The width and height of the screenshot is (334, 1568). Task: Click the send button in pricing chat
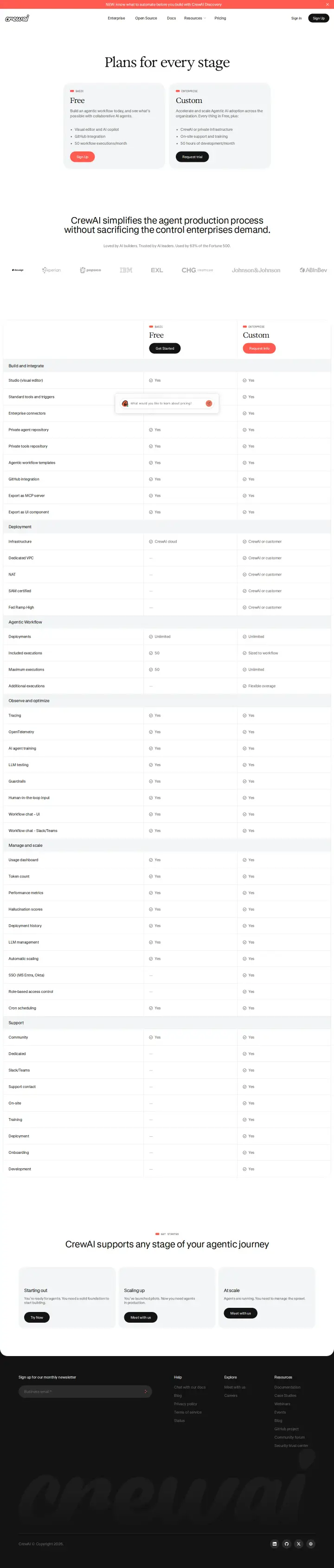(x=209, y=403)
